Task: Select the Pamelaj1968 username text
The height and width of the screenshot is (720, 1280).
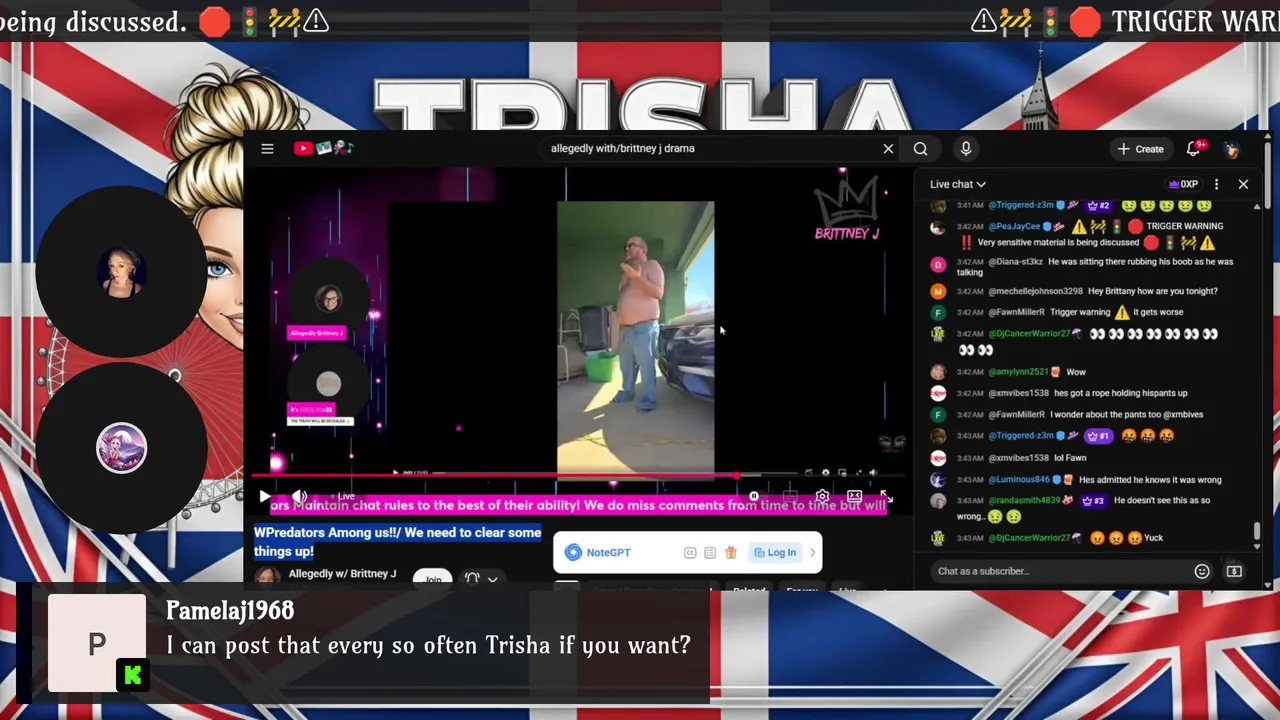Action: [x=230, y=611]
